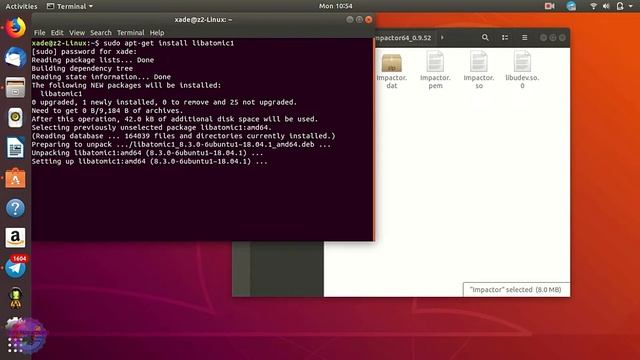Screen dimensions: 640x360
Task: Click the volume speaker icon
Action: [x=606, y=6]
